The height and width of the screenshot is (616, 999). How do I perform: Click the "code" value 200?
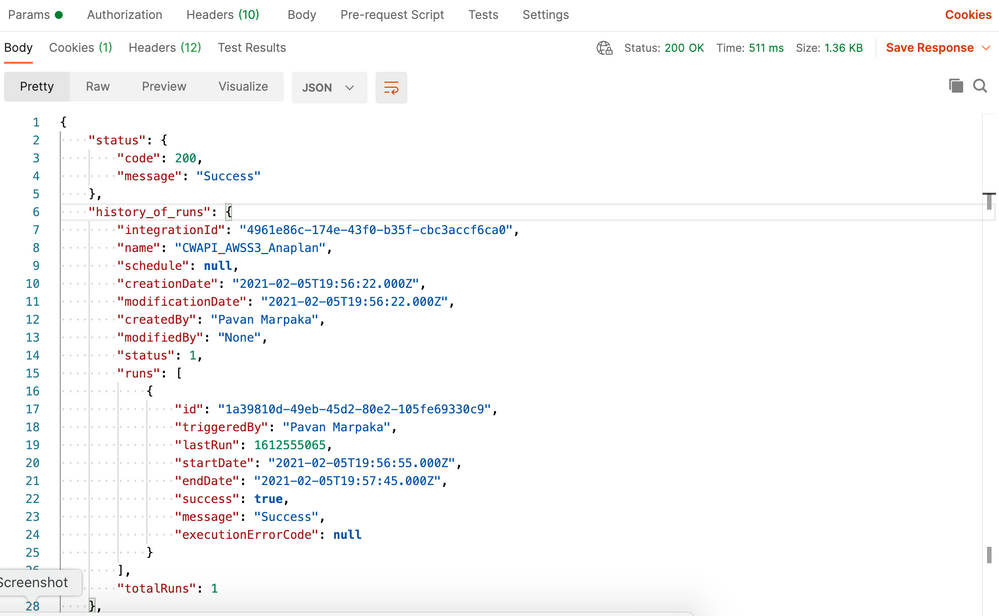pyautogui.click(x=185, y=158)
